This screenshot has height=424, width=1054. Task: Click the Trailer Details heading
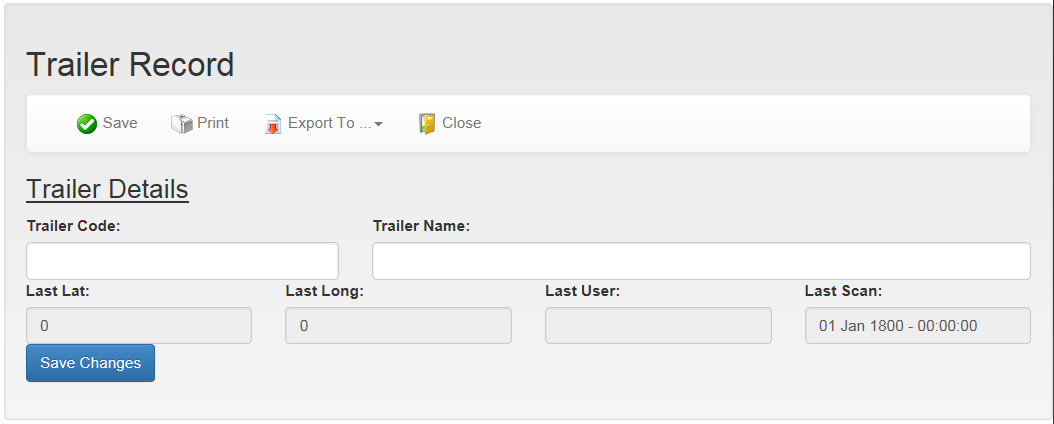(108, 189)
